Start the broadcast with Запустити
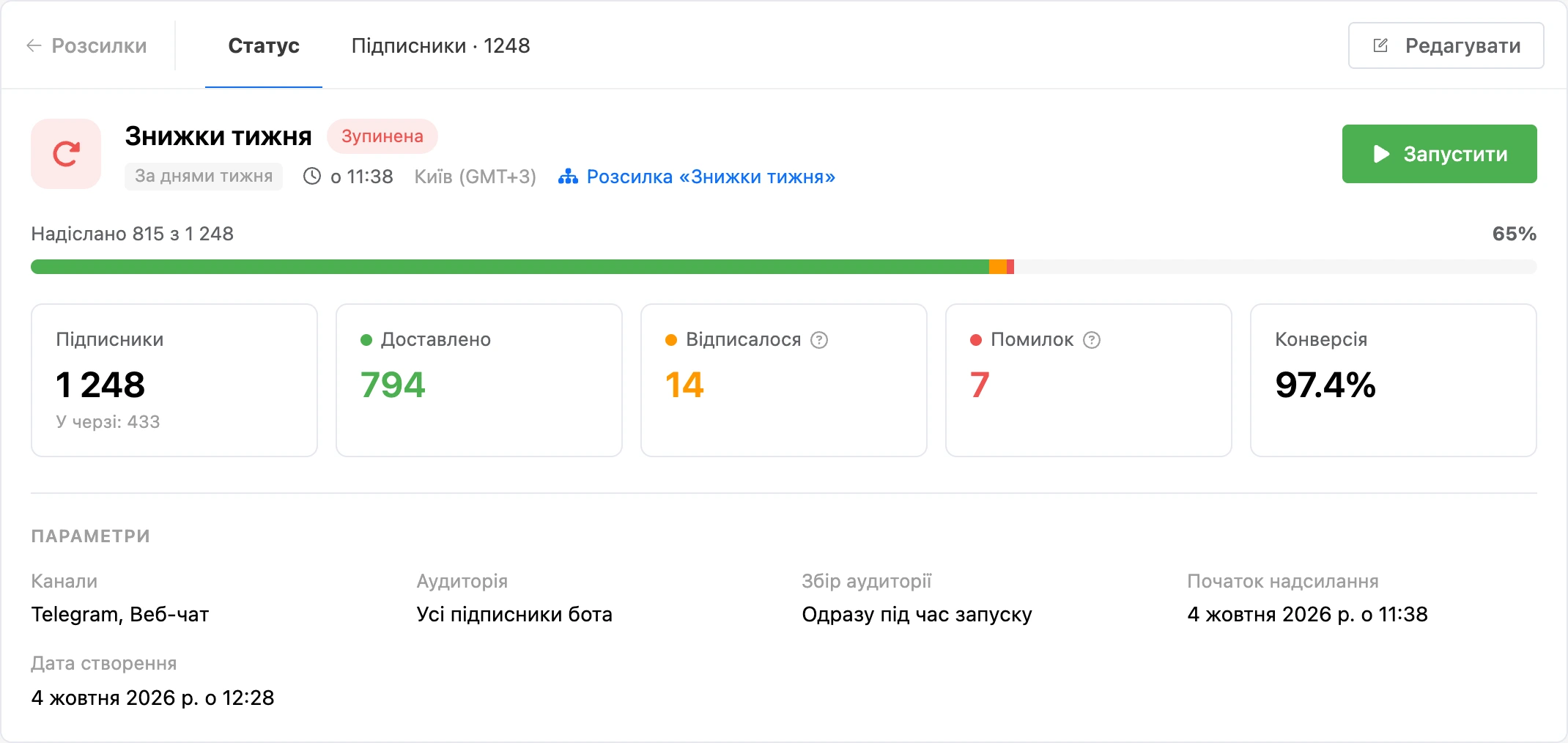 (1439, 154)
